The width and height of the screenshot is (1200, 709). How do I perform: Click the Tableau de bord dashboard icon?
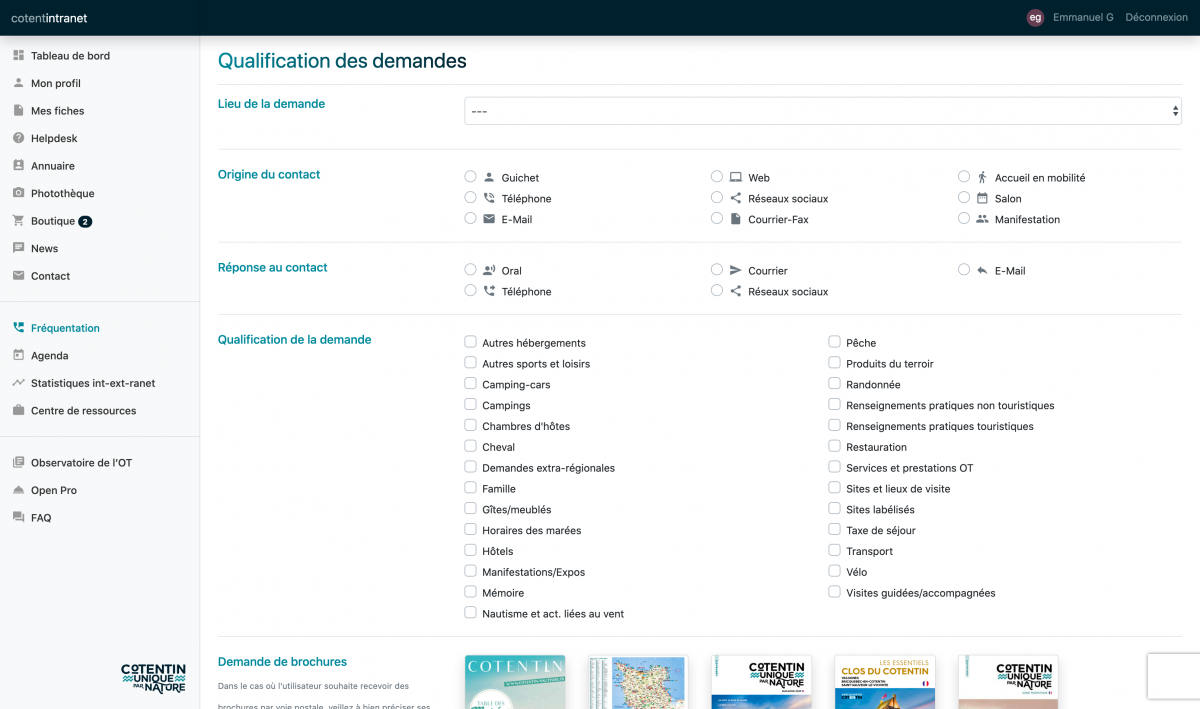pyautogui.click(x=18, y=56)
